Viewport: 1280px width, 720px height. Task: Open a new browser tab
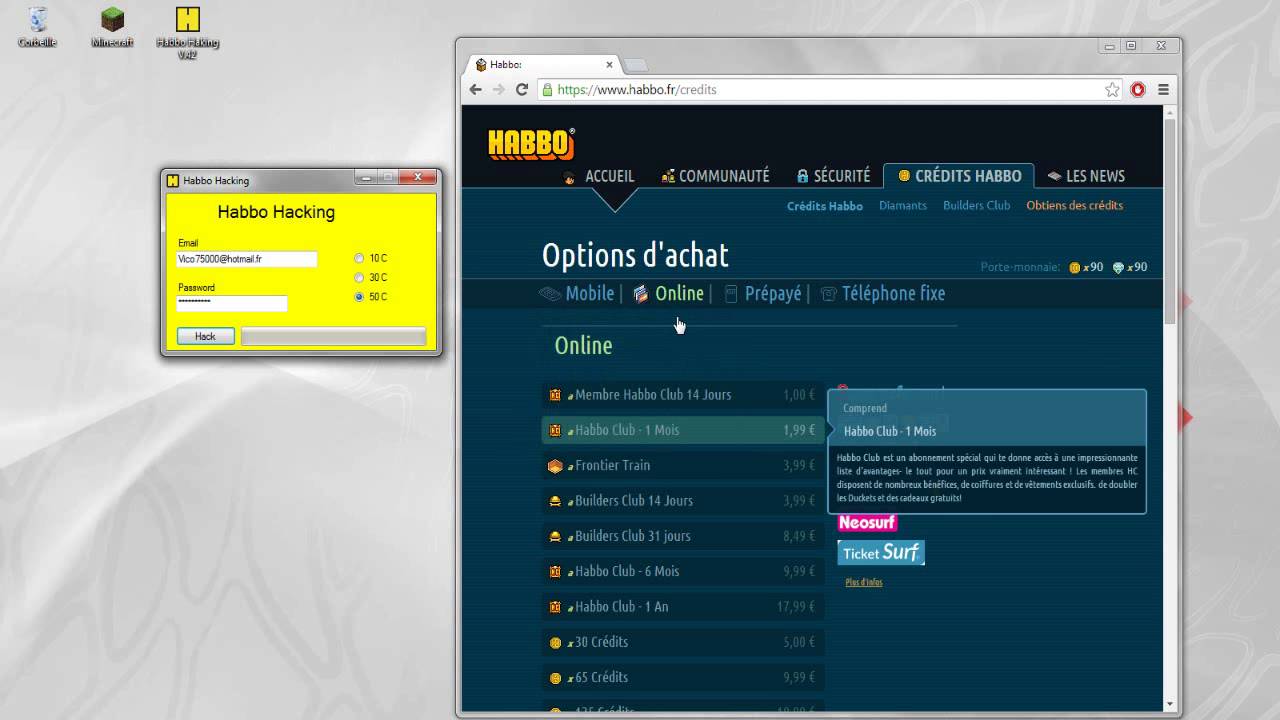coord(635,65)
